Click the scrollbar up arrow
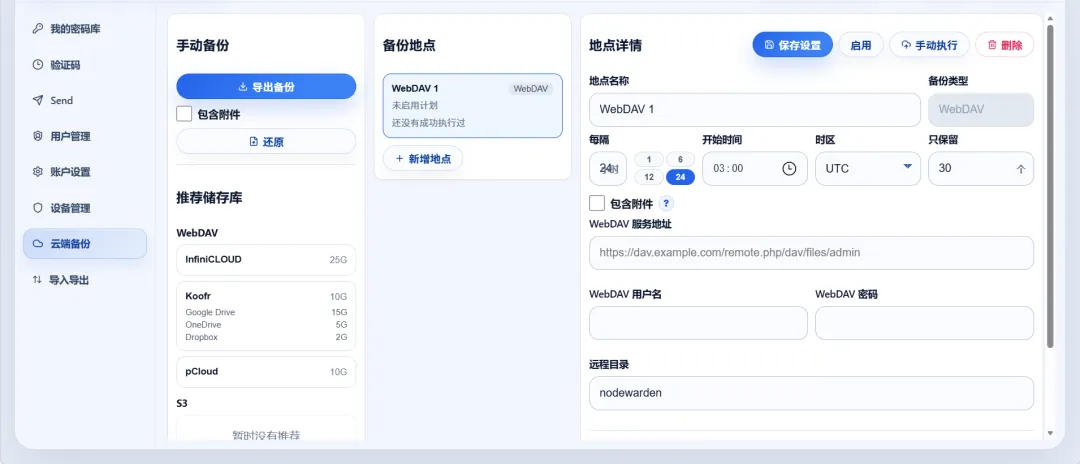This screenshot has height=464, width=1080. pyautogui.click(x=1050, y=19)
